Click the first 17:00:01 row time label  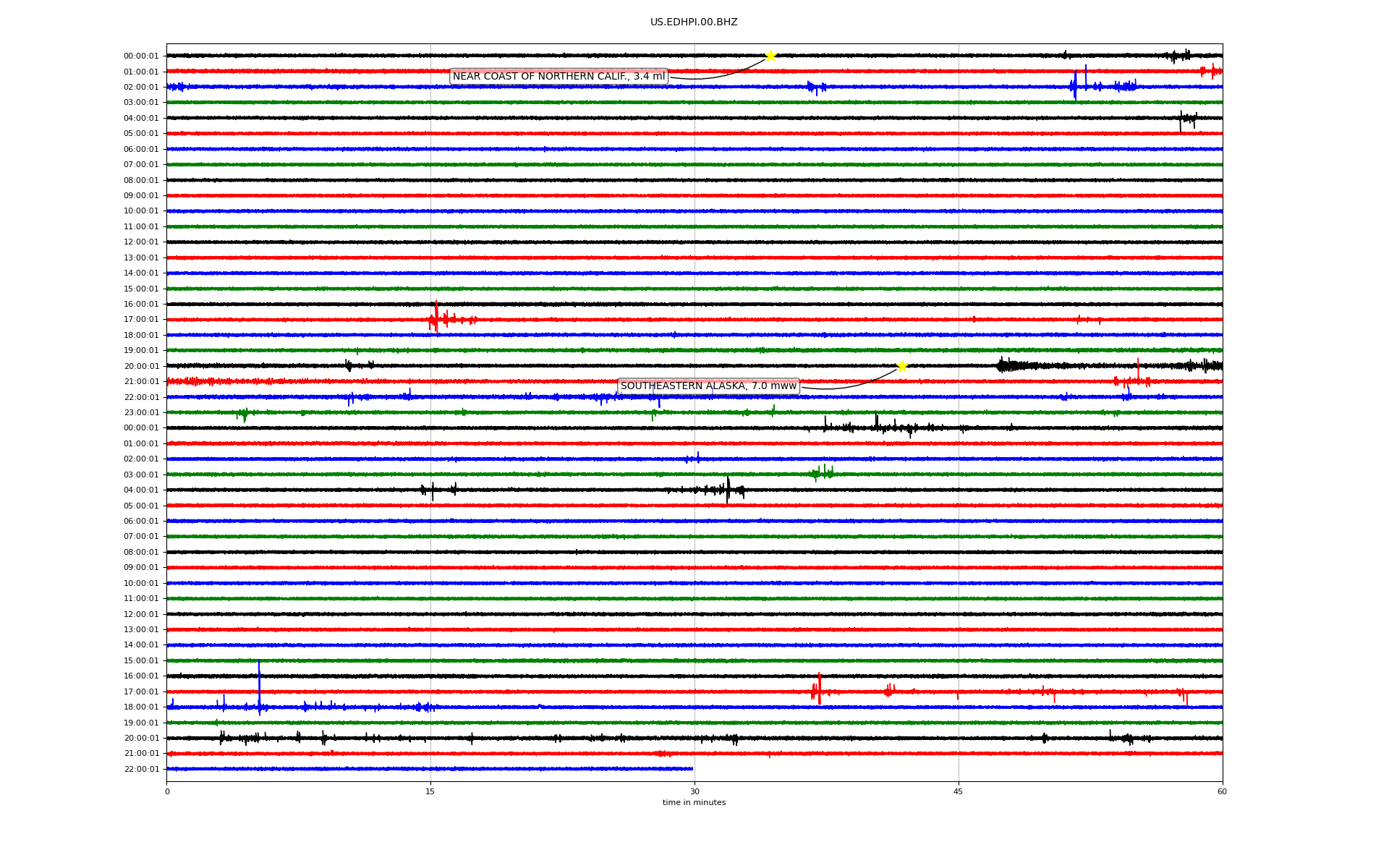(141, 320)
